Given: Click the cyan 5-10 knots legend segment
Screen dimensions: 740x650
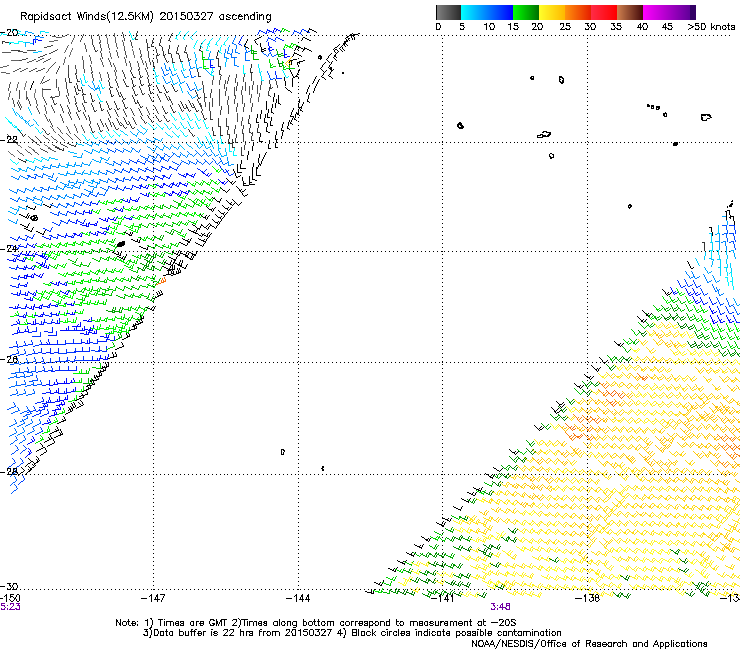Looking at the screenshot, I should tap(474, 12).
